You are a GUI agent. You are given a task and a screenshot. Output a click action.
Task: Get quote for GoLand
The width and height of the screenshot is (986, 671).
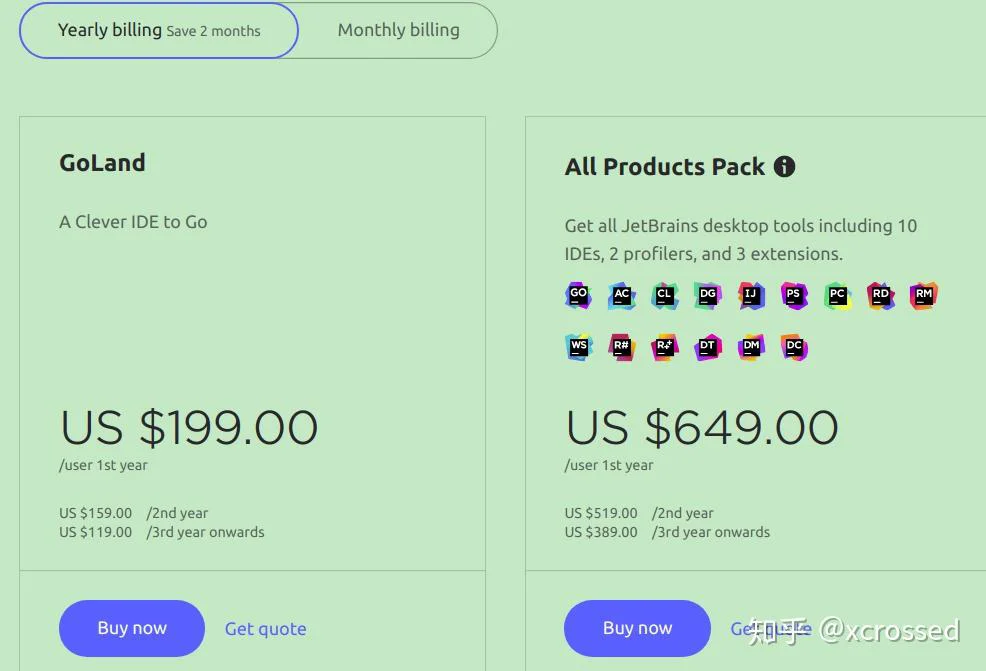pyautogui.click(x=265, y=629)
